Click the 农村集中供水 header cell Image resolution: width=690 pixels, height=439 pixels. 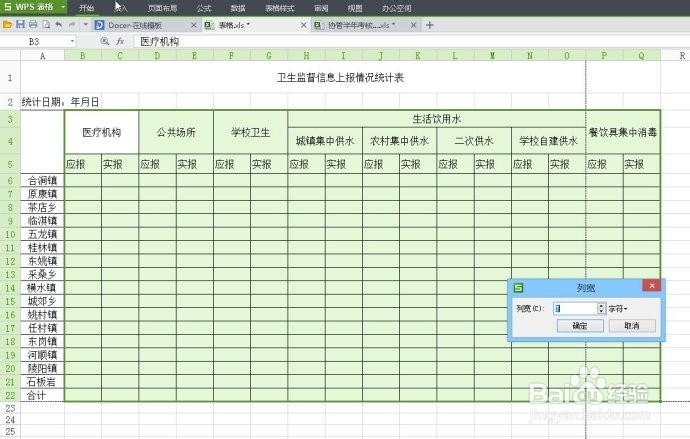coord(400,141)
